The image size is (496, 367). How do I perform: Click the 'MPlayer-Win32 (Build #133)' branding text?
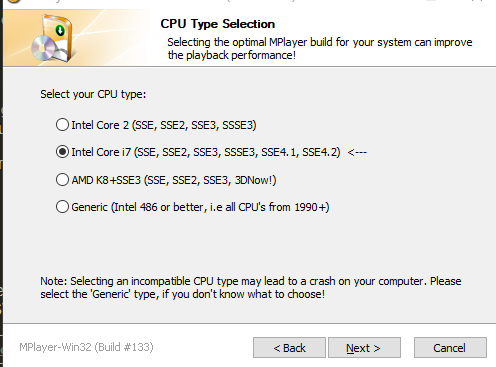pyautogui.click(x=86, y=347)
